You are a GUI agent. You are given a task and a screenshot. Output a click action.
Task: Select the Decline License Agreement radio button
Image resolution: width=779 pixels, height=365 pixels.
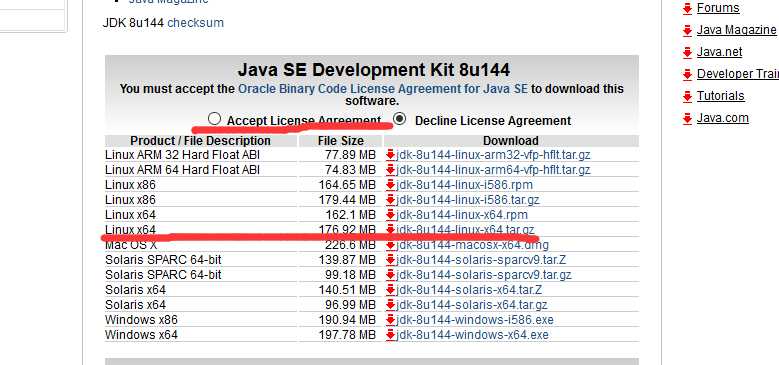(399, 119)
